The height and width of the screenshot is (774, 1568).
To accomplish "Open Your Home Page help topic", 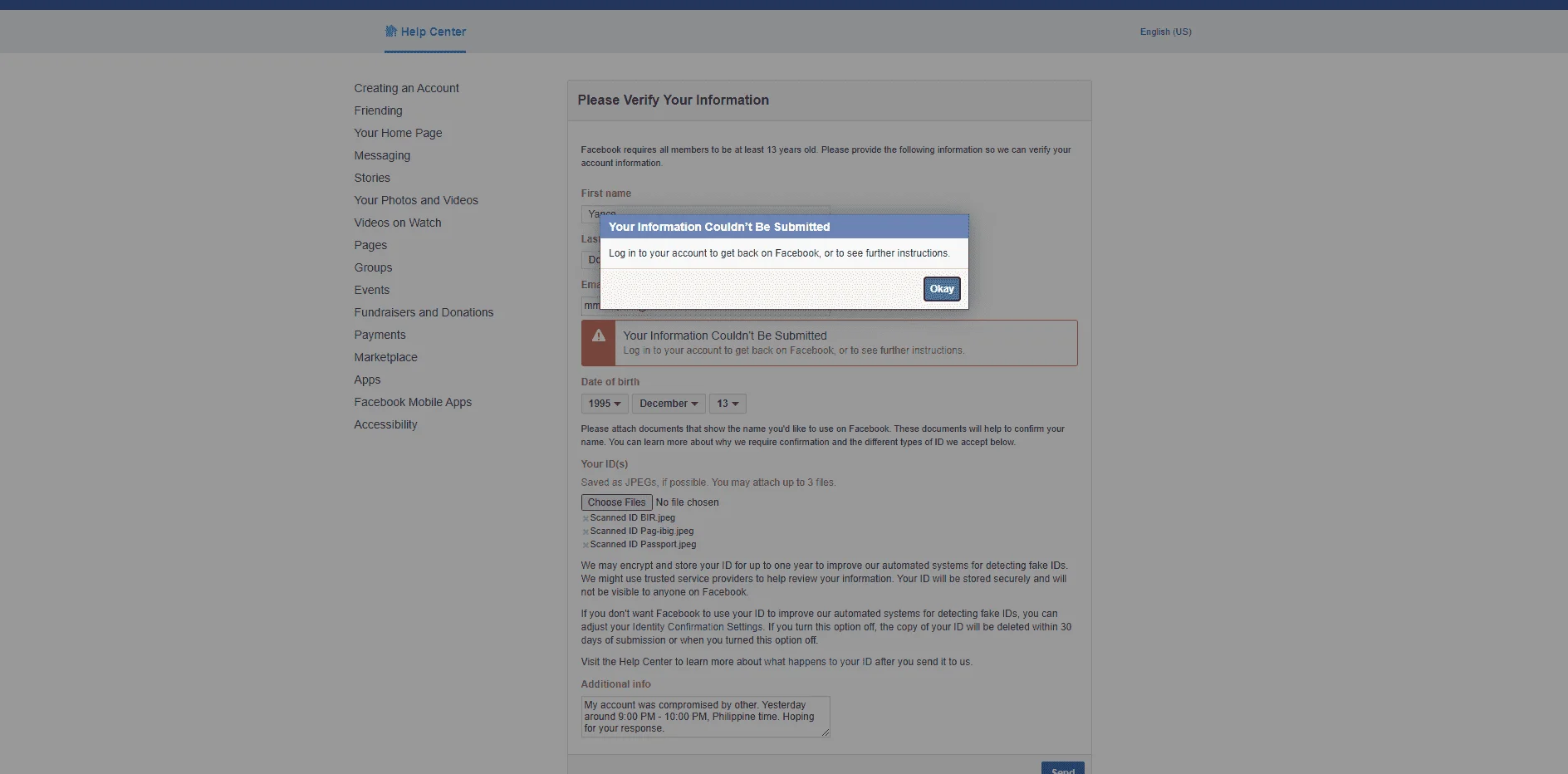I will coord(398,133).
